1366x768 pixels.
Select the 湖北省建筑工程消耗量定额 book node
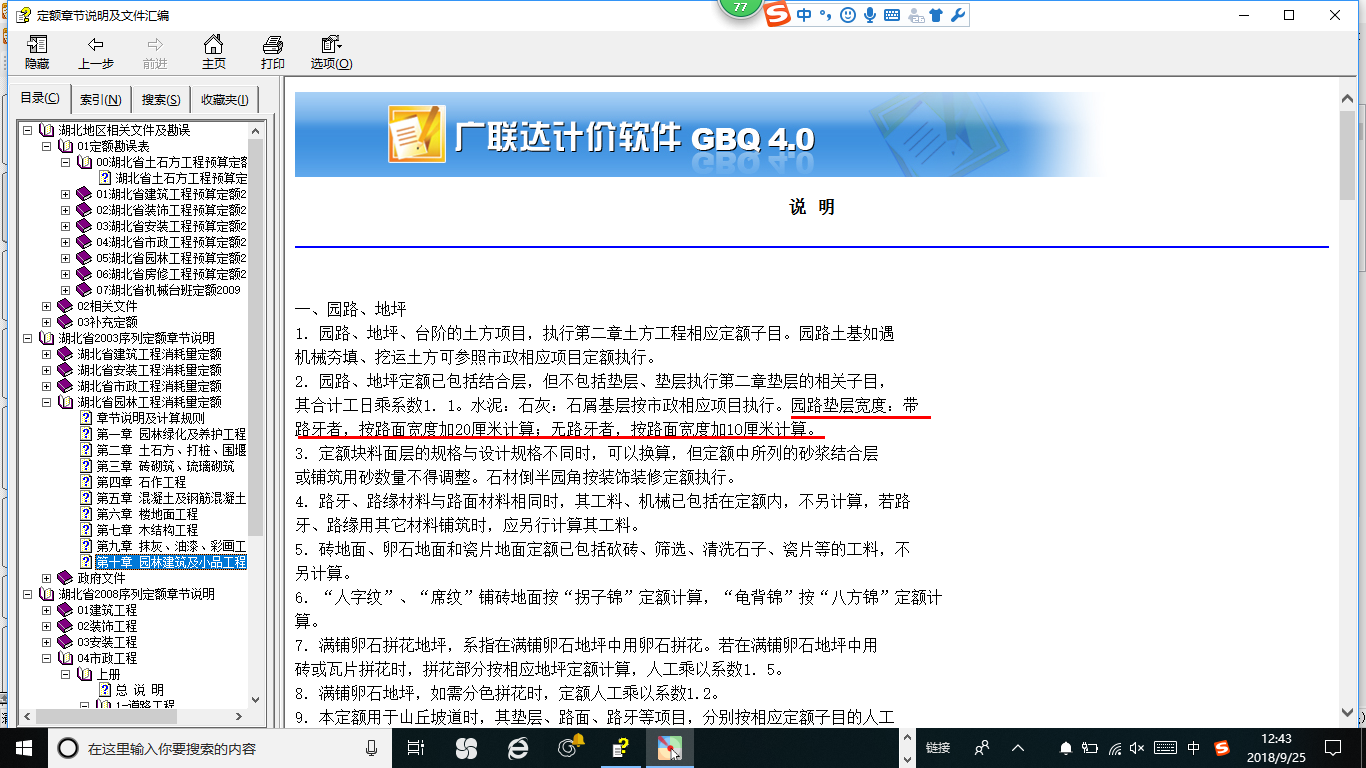point(149,354)
